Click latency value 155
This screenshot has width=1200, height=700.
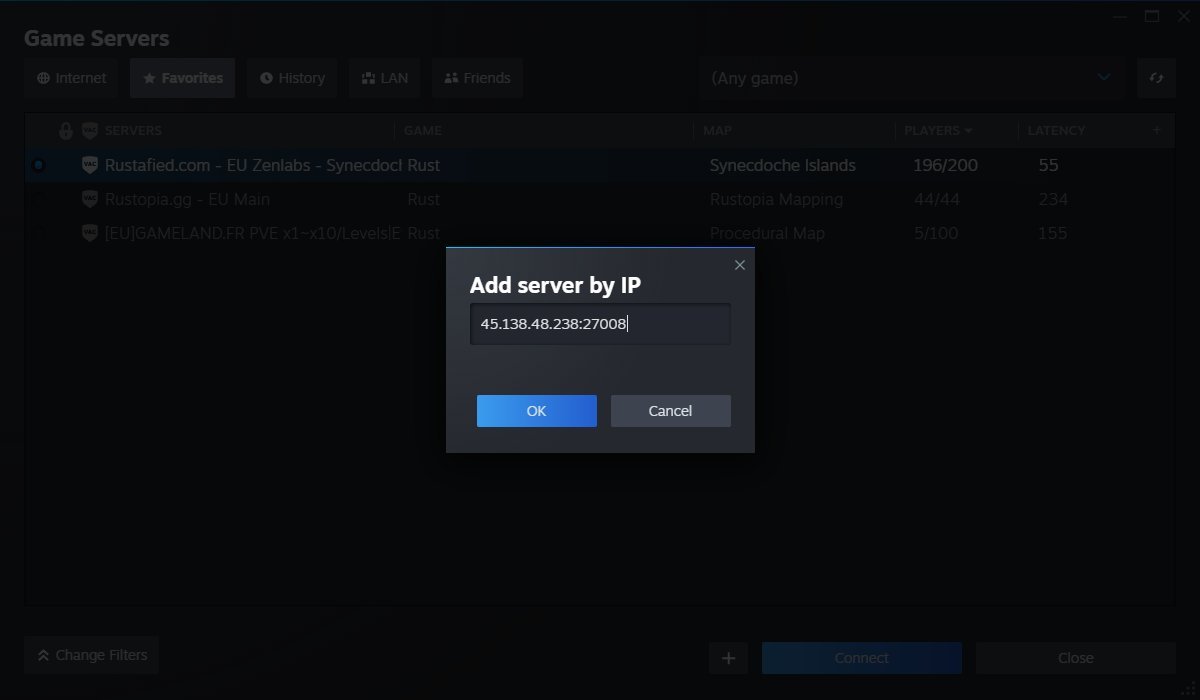tap(1053, 233)
